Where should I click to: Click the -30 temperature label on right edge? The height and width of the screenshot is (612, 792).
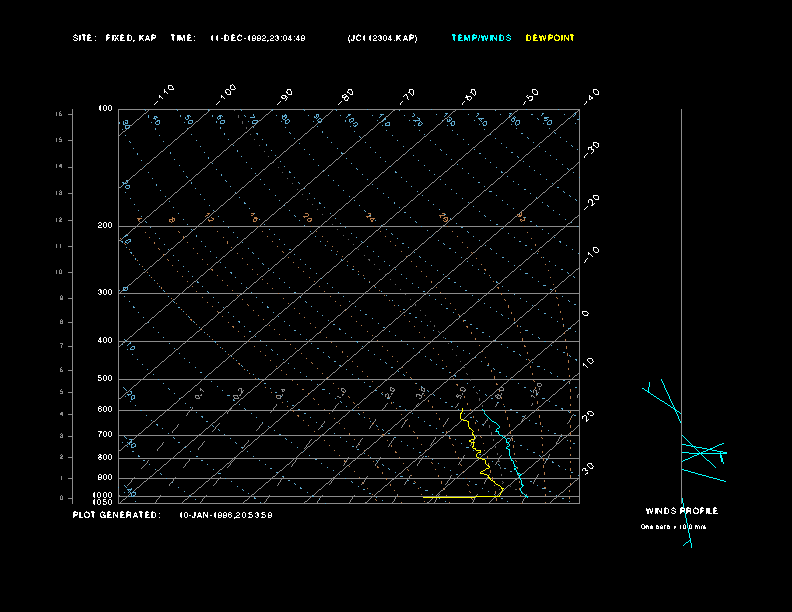pos(591,149)
